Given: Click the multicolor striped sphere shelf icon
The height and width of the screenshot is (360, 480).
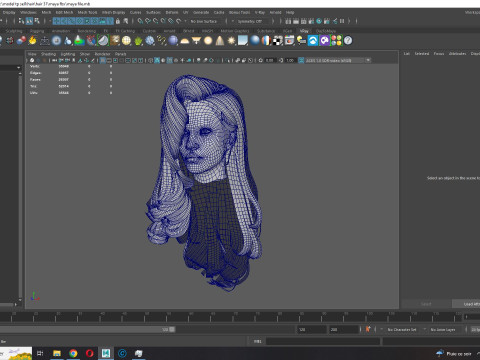Looking at the screenshot, I should pos(266,41).
